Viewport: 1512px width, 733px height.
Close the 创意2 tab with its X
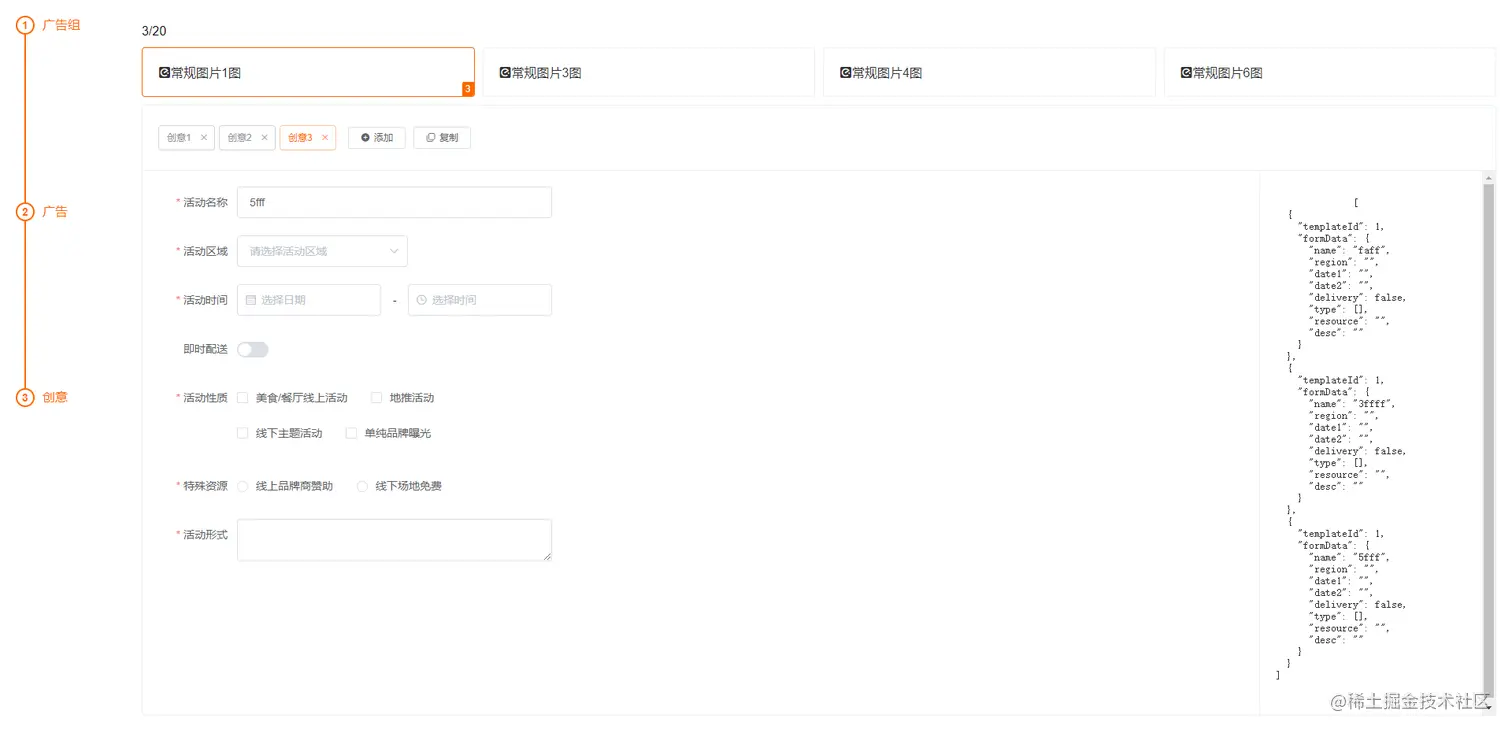pyautogui.click(x=265, y=138)
